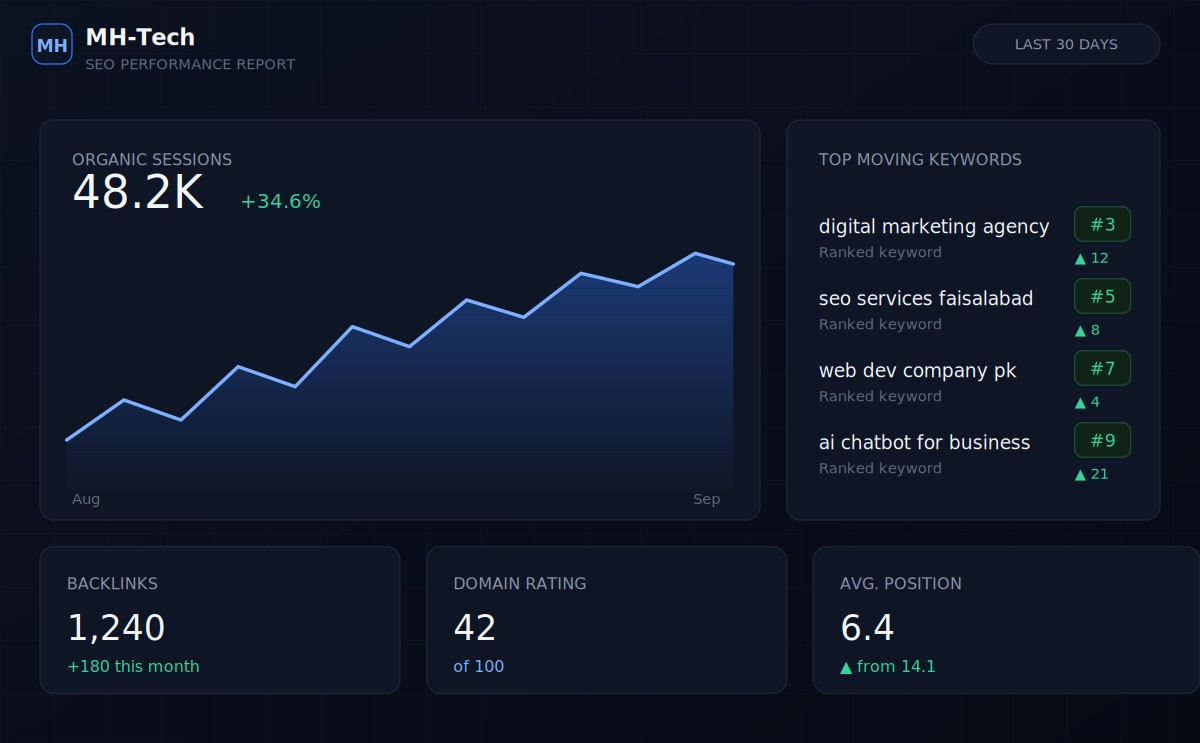Click the TOP MOVING KEYWORDS heading
The width and height of the screenshot is (1200, 743).
coord(920,159)
